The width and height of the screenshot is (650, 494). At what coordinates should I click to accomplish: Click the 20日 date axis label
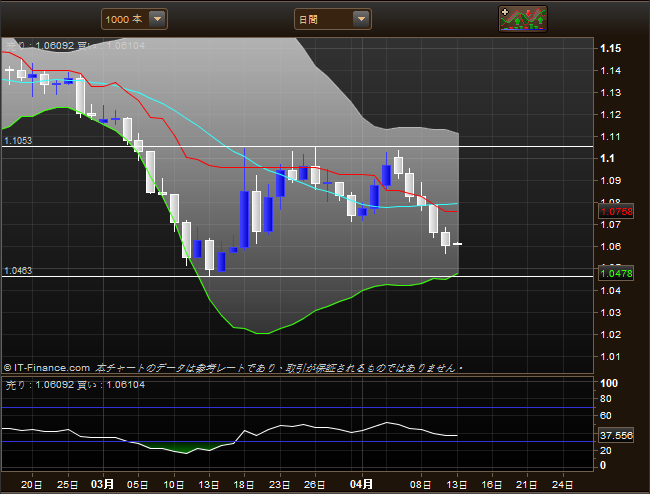pyautogui.click(x=32, y=484)
